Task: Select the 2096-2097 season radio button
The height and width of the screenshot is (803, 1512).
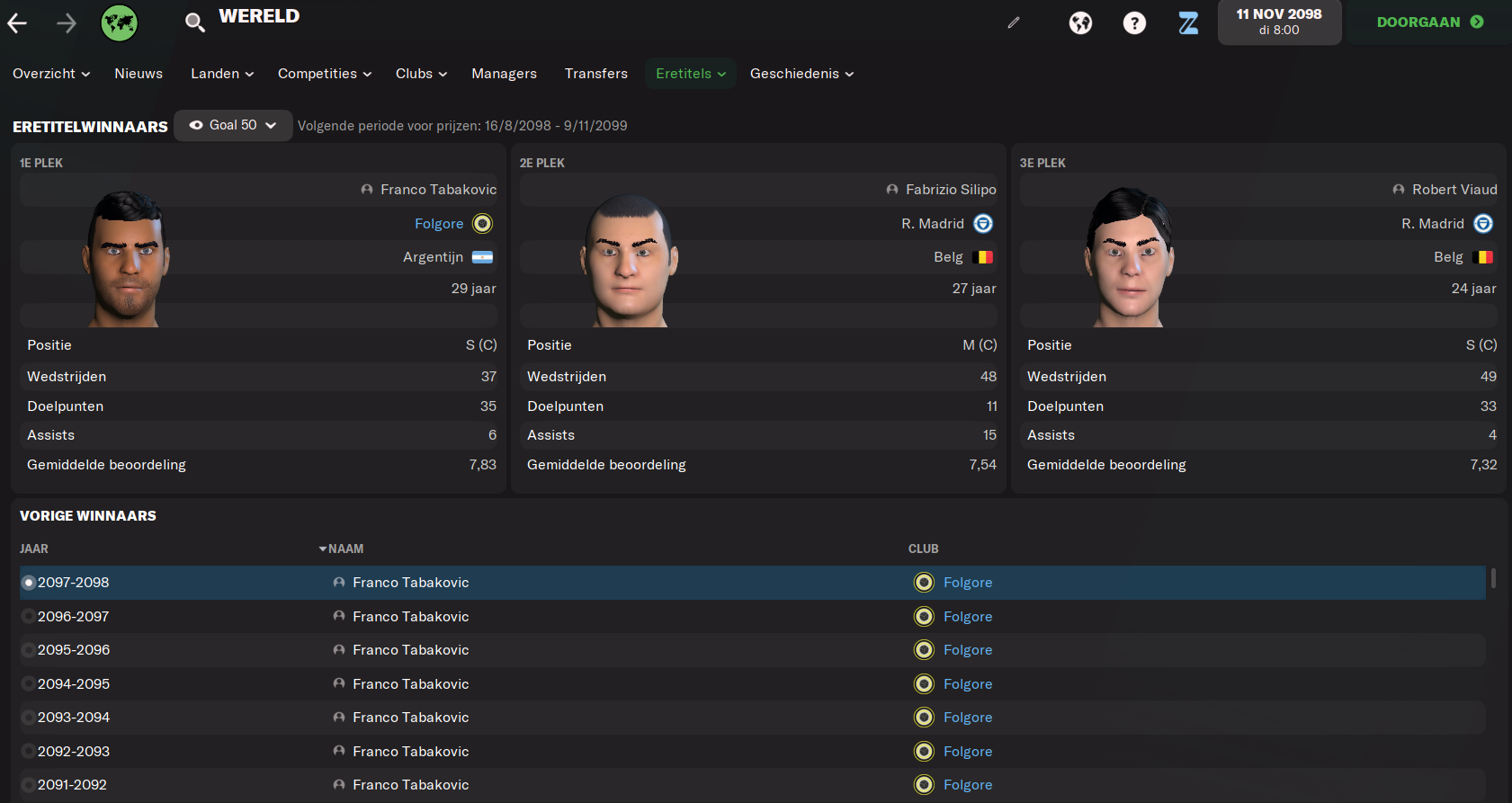Action: [x=29, y=617]
